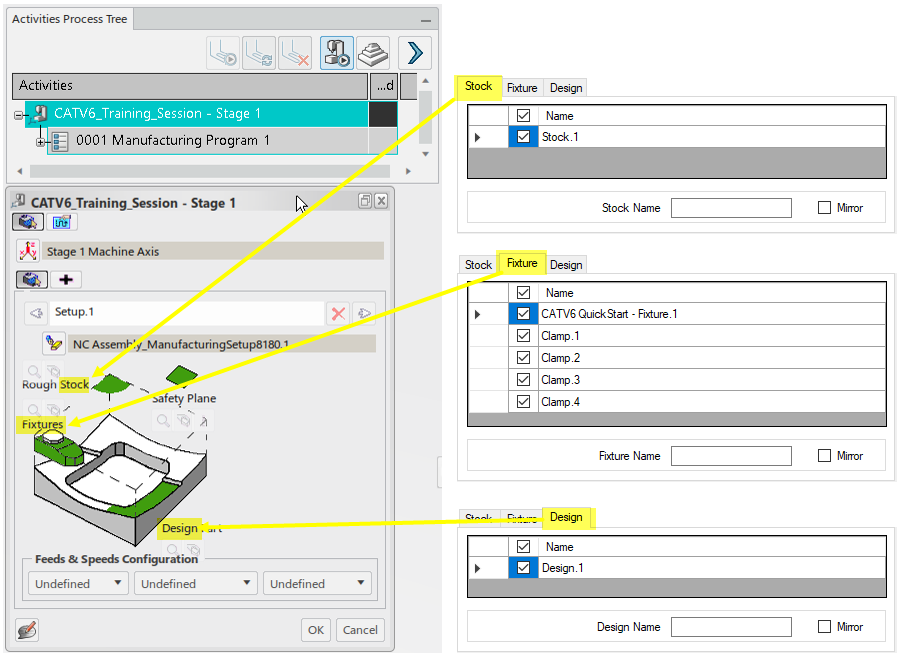Enable Mirror next to Fixture Name

point(824,456)
